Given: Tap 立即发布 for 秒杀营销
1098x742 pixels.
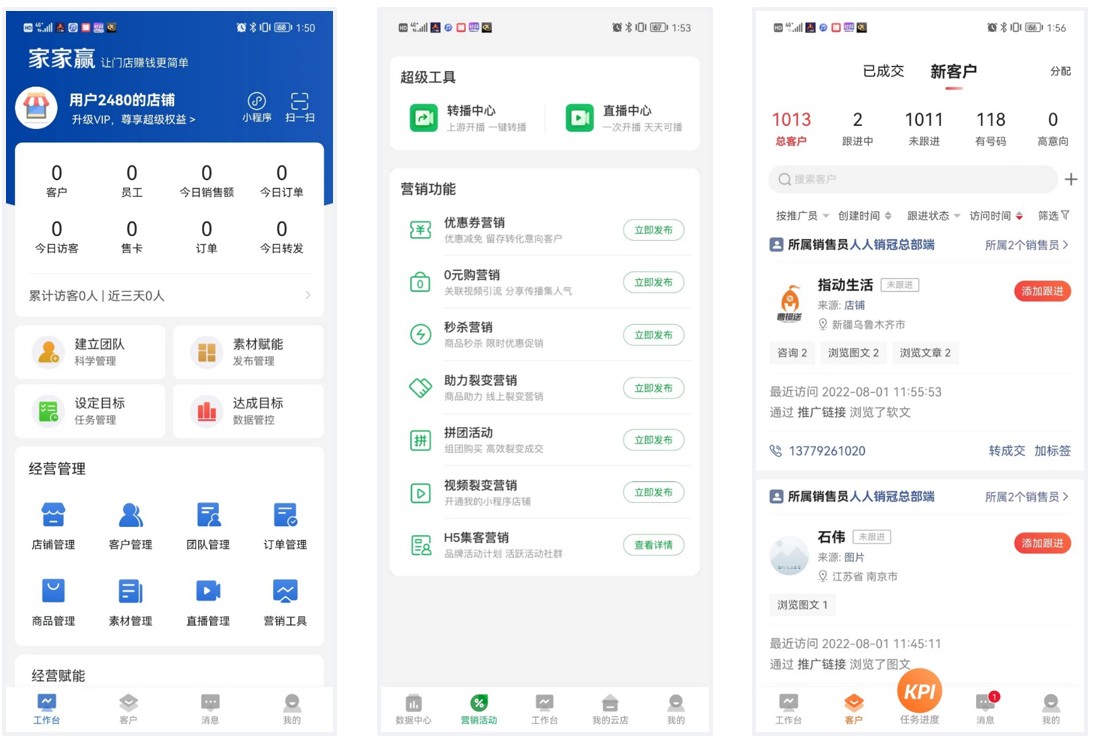Looking at the screenshot, I should [653, 335].
